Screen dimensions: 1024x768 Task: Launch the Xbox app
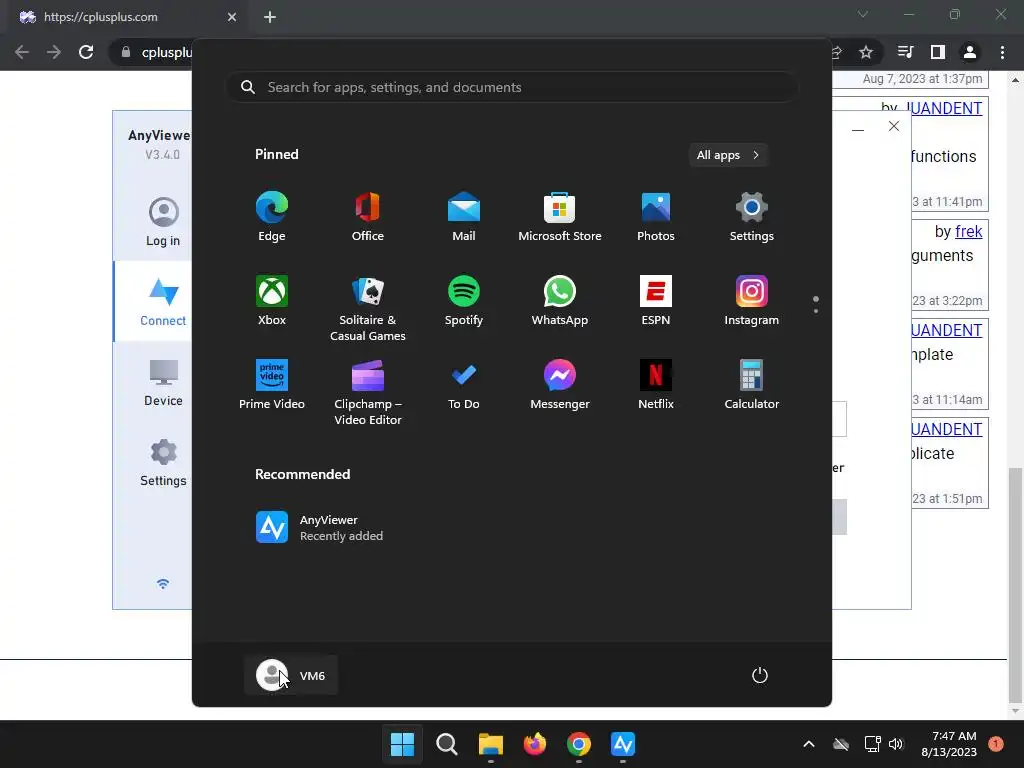point(272,301)
